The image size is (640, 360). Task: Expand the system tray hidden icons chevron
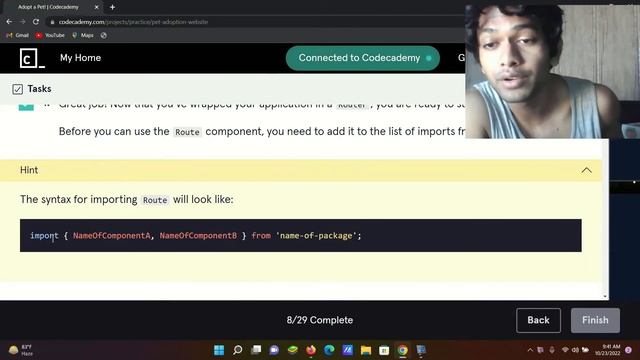pyautogui.click(x=530, y=350)
